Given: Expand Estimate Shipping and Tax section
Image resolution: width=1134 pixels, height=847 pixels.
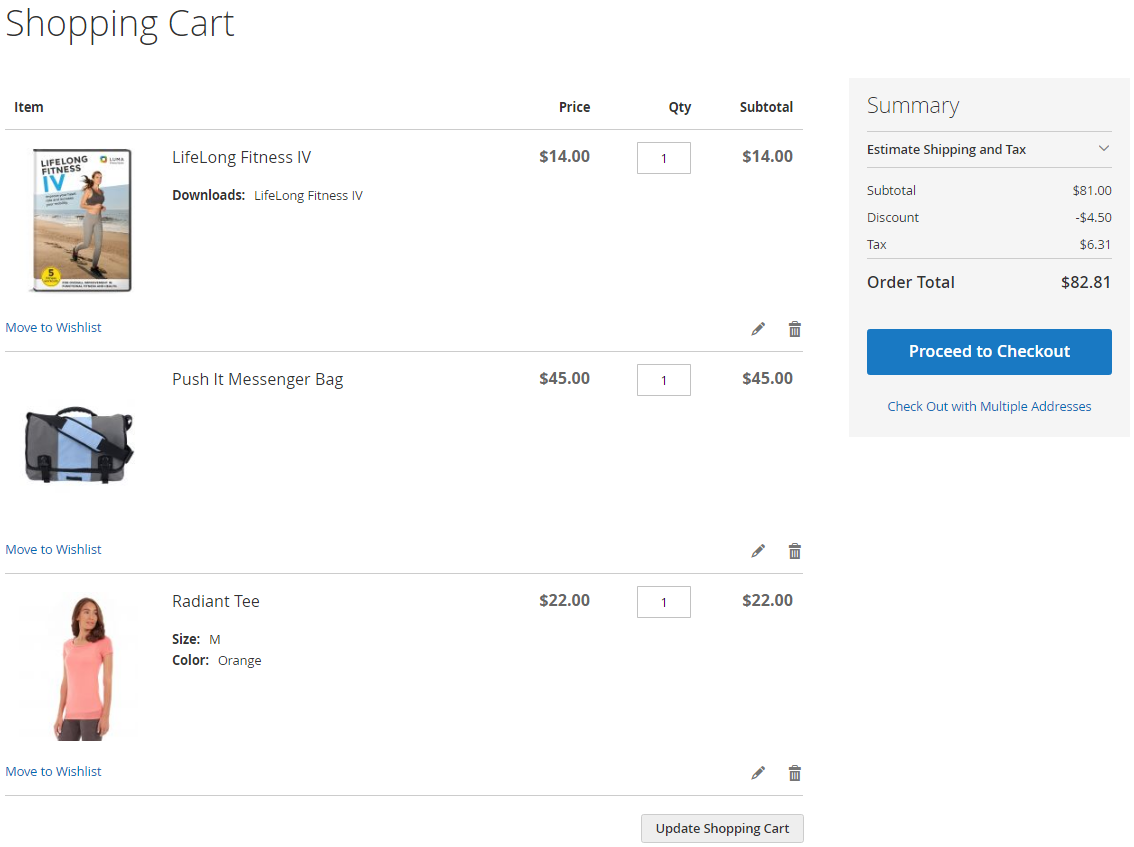Looking at the screenshot, I should [x=946, y=149].
